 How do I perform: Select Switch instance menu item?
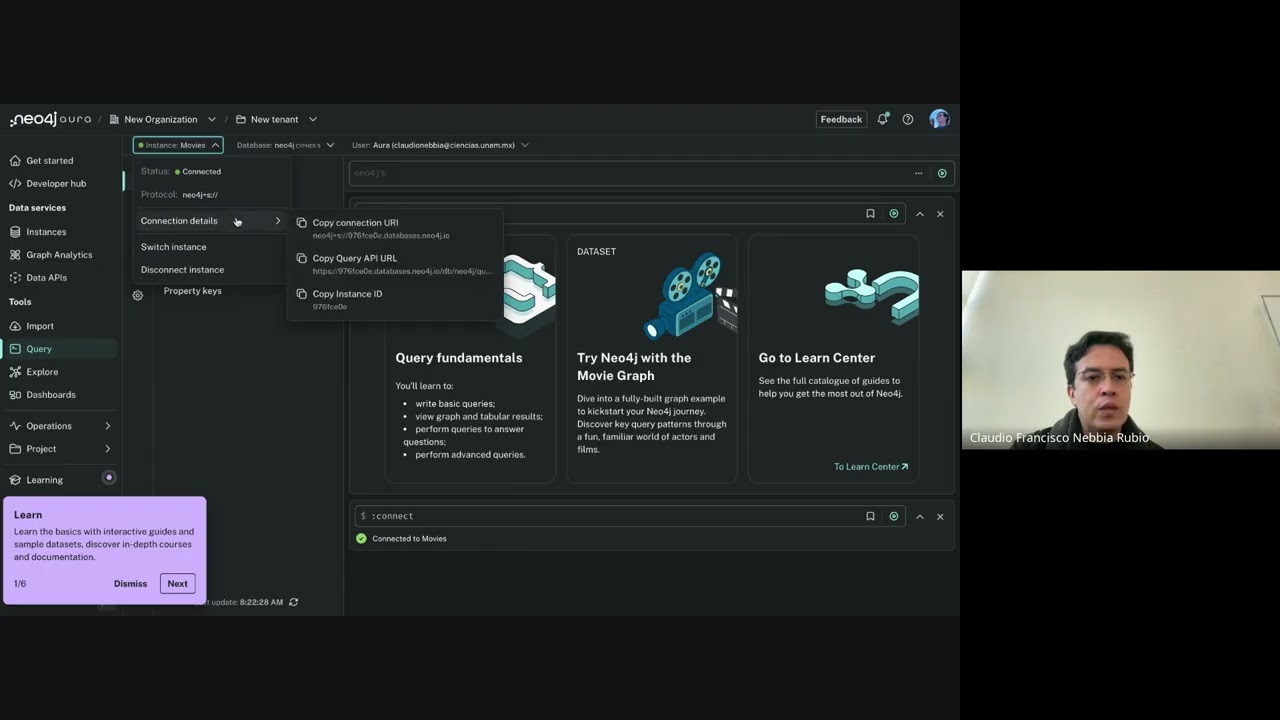(x=211, y=247)
